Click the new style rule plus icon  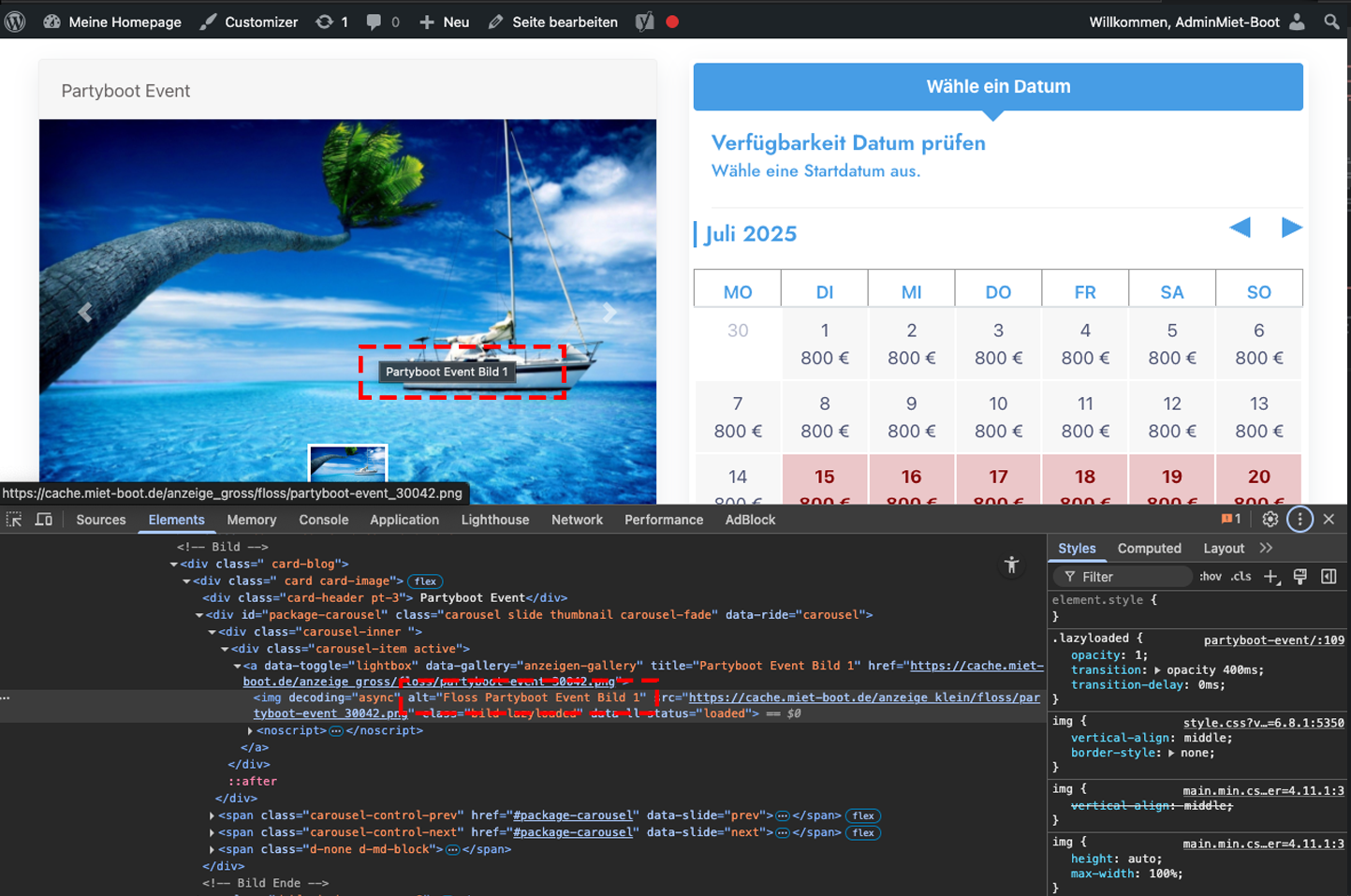point(1270,577)
